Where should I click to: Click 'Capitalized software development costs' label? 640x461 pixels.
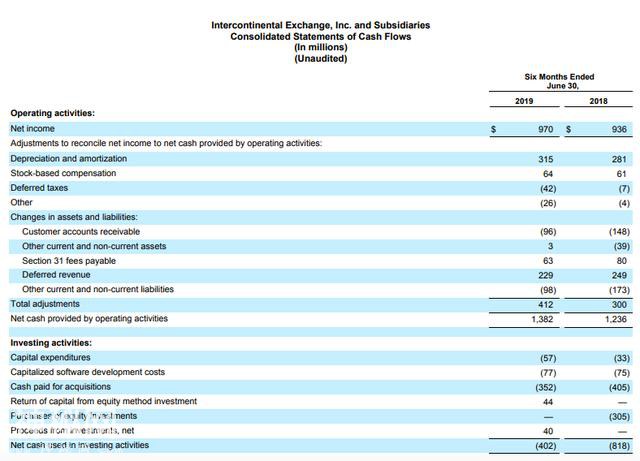87,372
